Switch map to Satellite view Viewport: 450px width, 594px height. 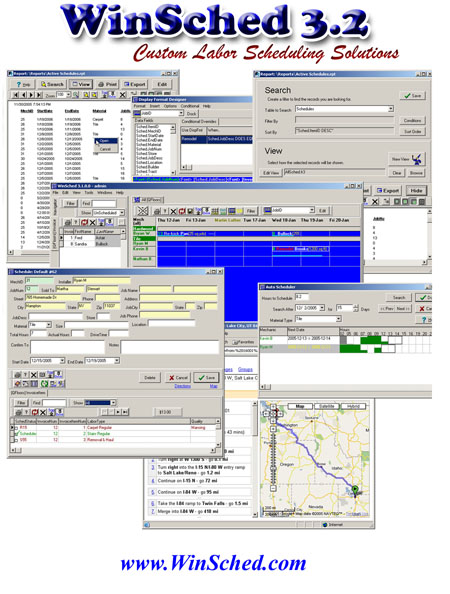tap(327, 406)
